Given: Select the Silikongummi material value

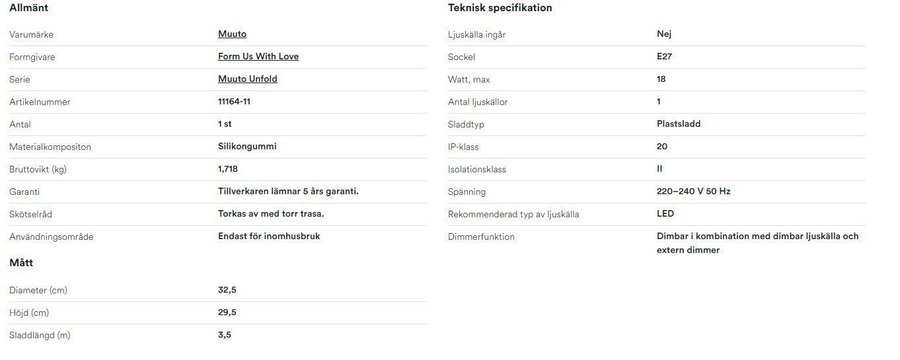Looking at the screenshot, I should pyautogui.click(x=247, y=146).
